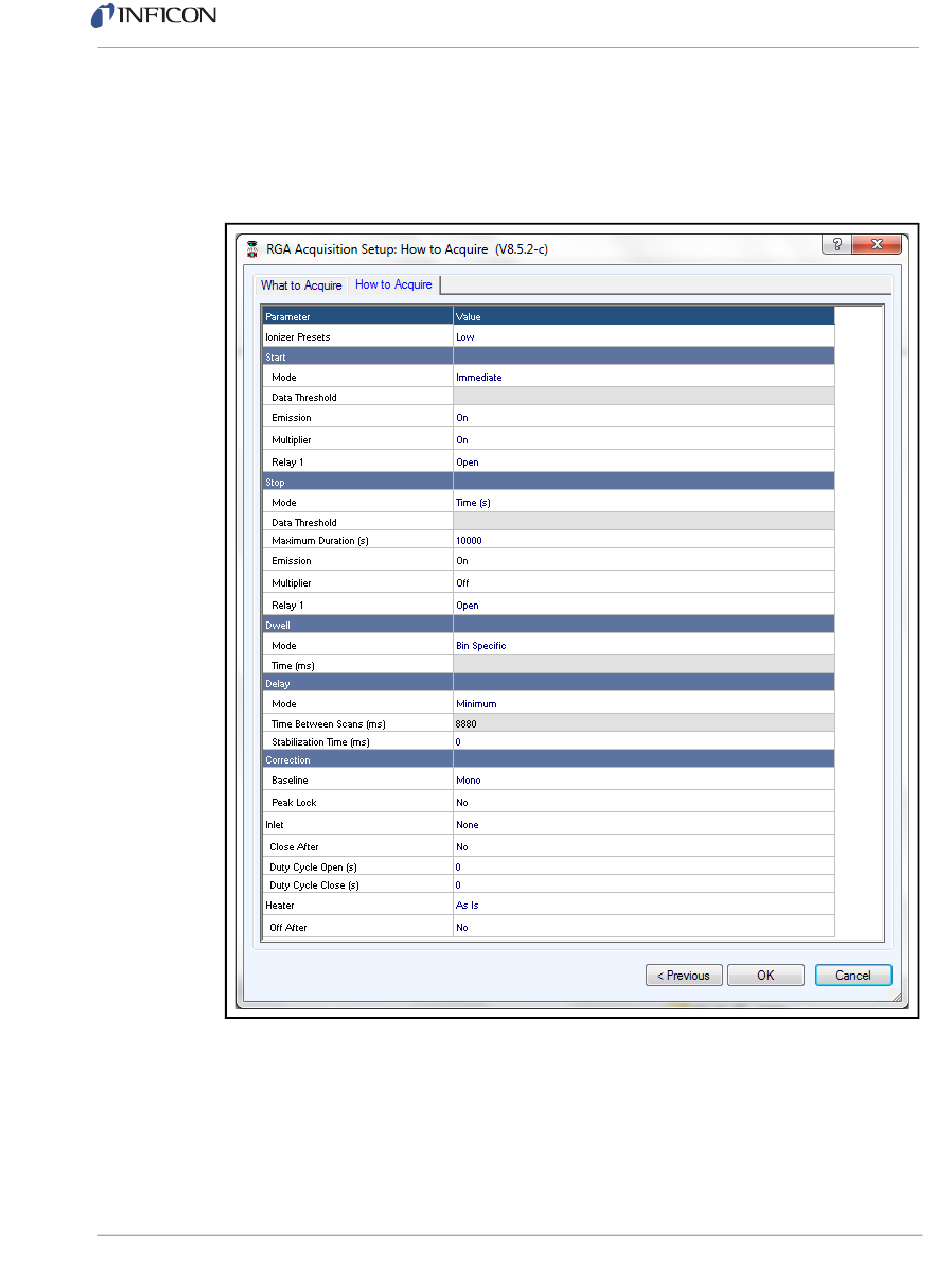The height and width of the screenshot is (1267, 950).
Task: Click the 'Duty Cycle Close (s)' parameter label
Action: [314, 885]
